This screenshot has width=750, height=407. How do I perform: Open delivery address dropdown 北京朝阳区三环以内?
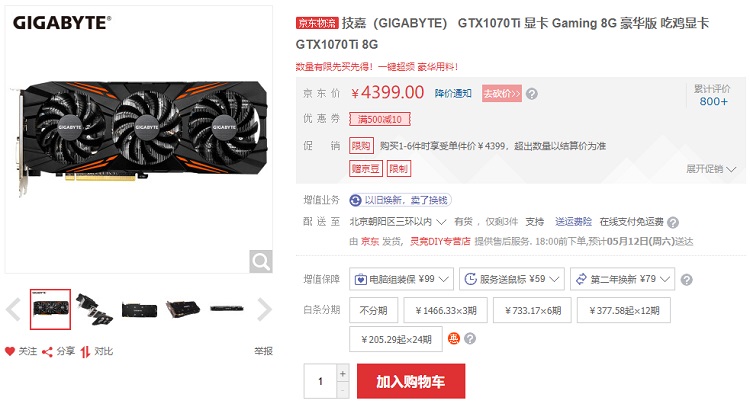(397, 222)
